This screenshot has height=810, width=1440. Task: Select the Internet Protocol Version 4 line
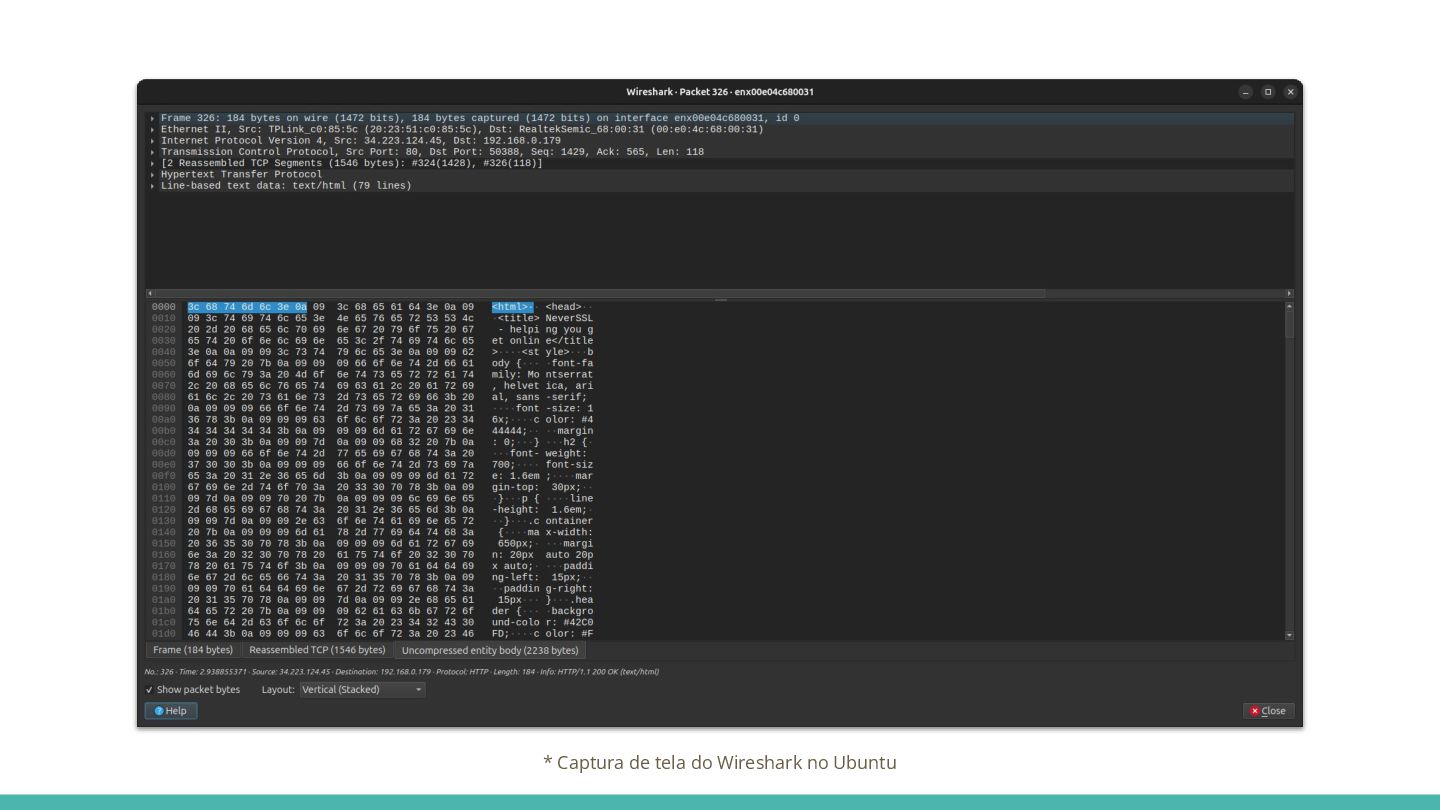[x=361, y=141]
